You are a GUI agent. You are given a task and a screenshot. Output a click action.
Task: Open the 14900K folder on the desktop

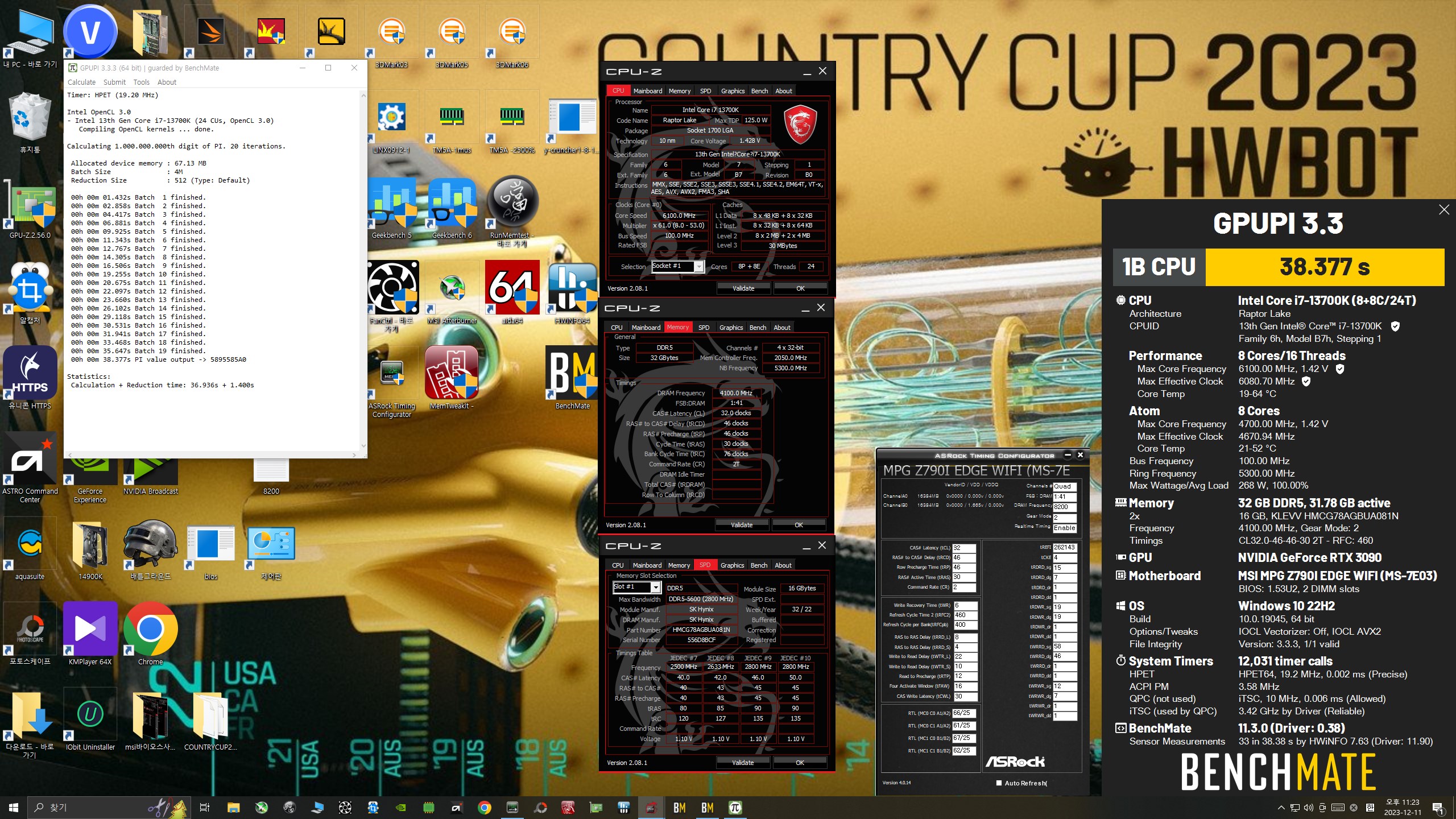point(90,550)
